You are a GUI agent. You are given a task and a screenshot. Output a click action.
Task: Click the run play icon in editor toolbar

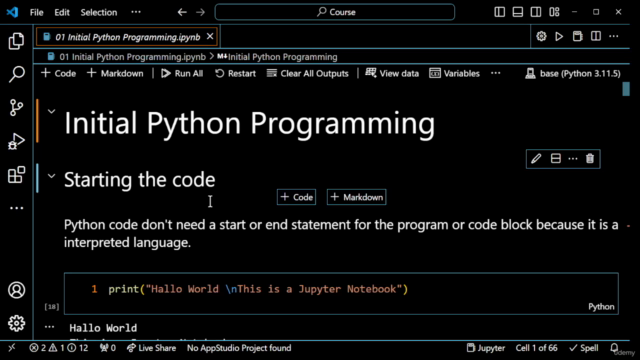tap(559, 36)
